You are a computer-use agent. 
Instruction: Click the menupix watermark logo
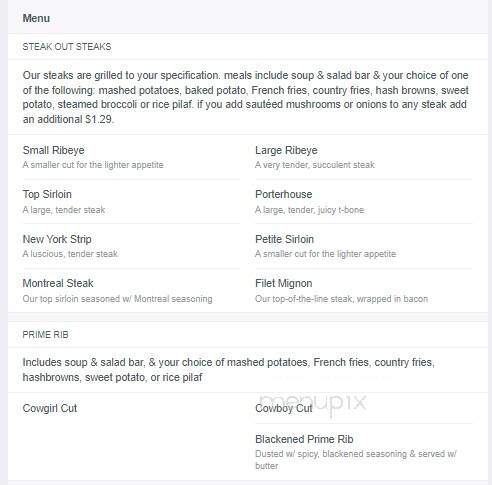[313, 403]
